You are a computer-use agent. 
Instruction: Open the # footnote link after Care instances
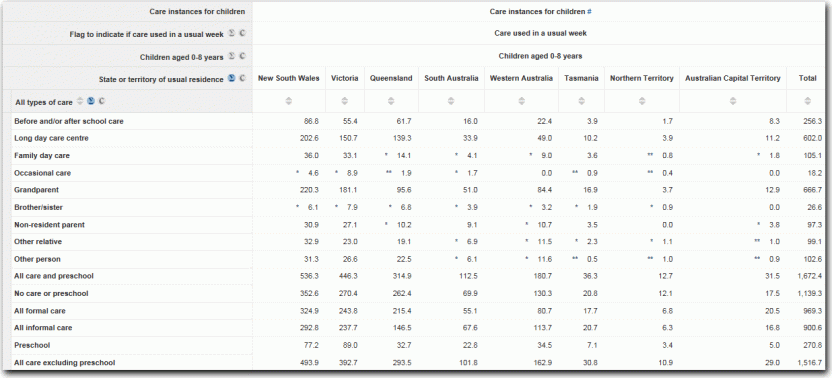pyautogui.click(x=589, y=11)
